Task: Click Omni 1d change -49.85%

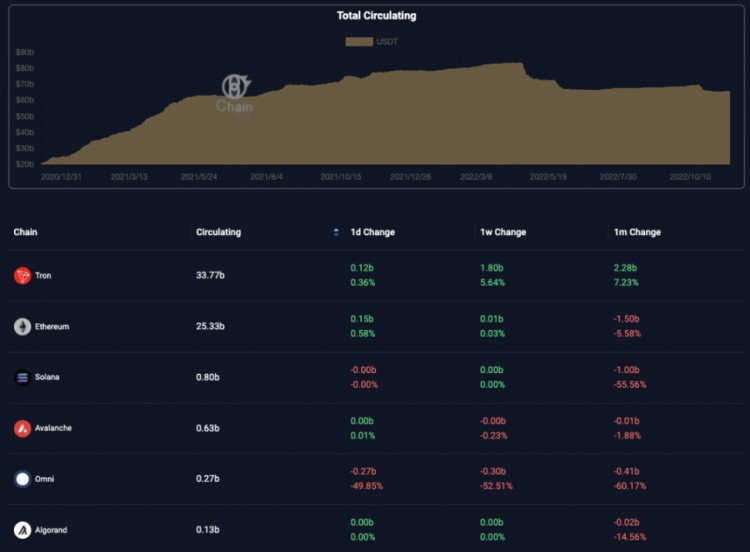Action: coord(366,486)
